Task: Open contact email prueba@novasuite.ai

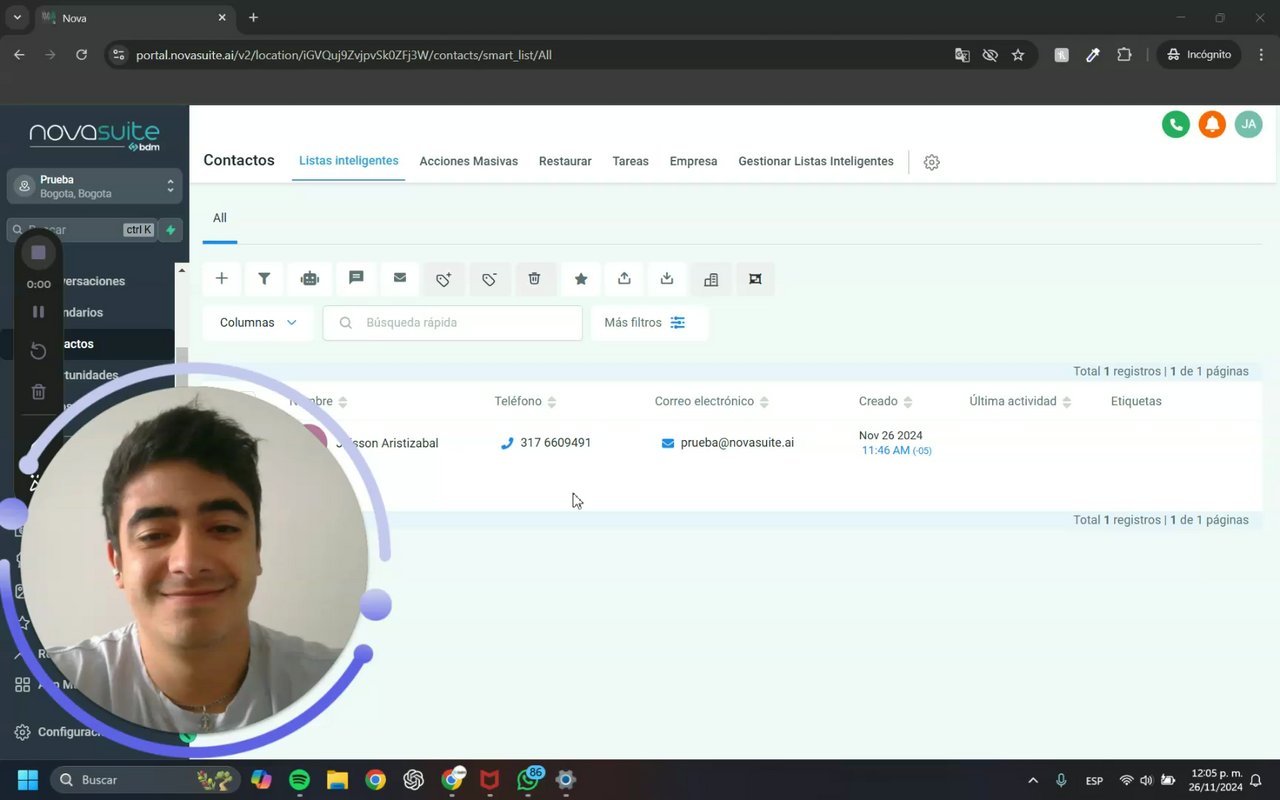Action: click(737, 443)
